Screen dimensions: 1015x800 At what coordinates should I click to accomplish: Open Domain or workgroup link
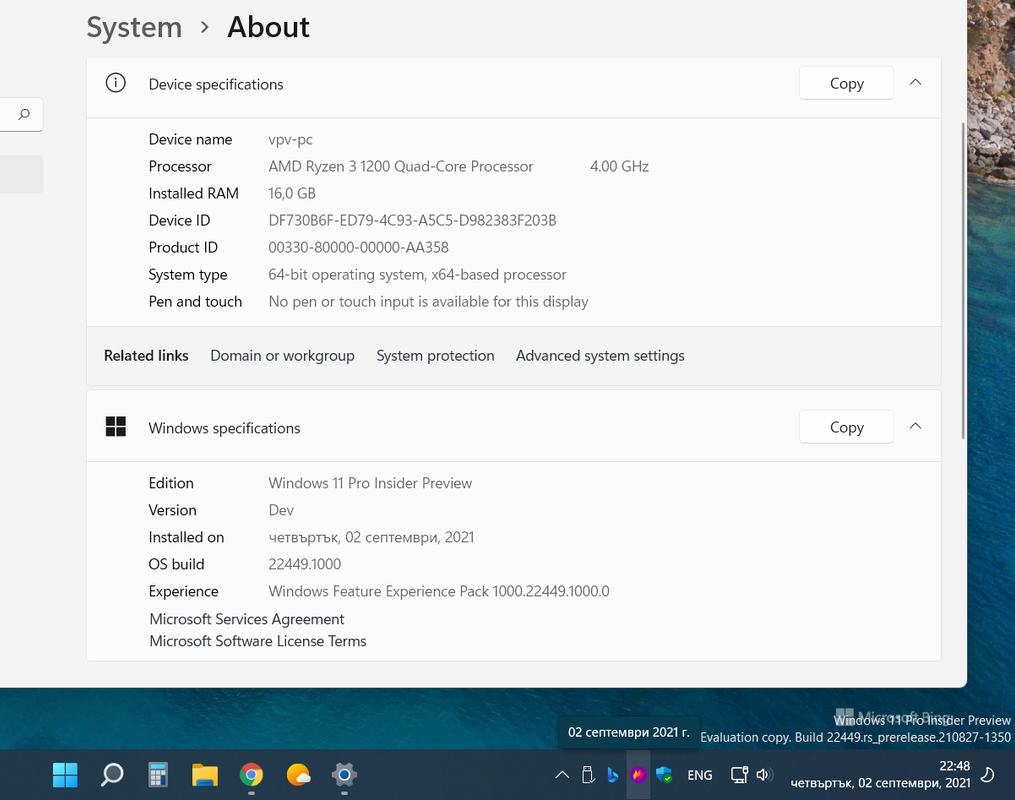click(282, 356)
